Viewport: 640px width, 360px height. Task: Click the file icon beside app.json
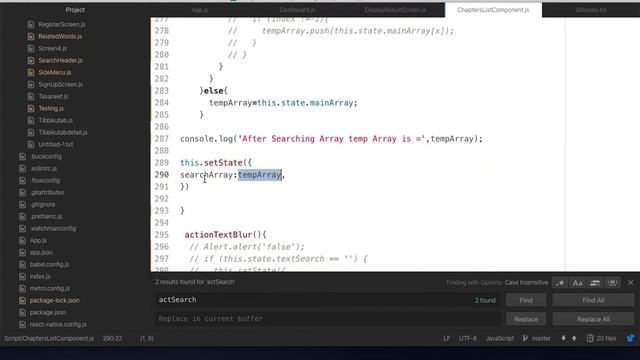point(22,252)
